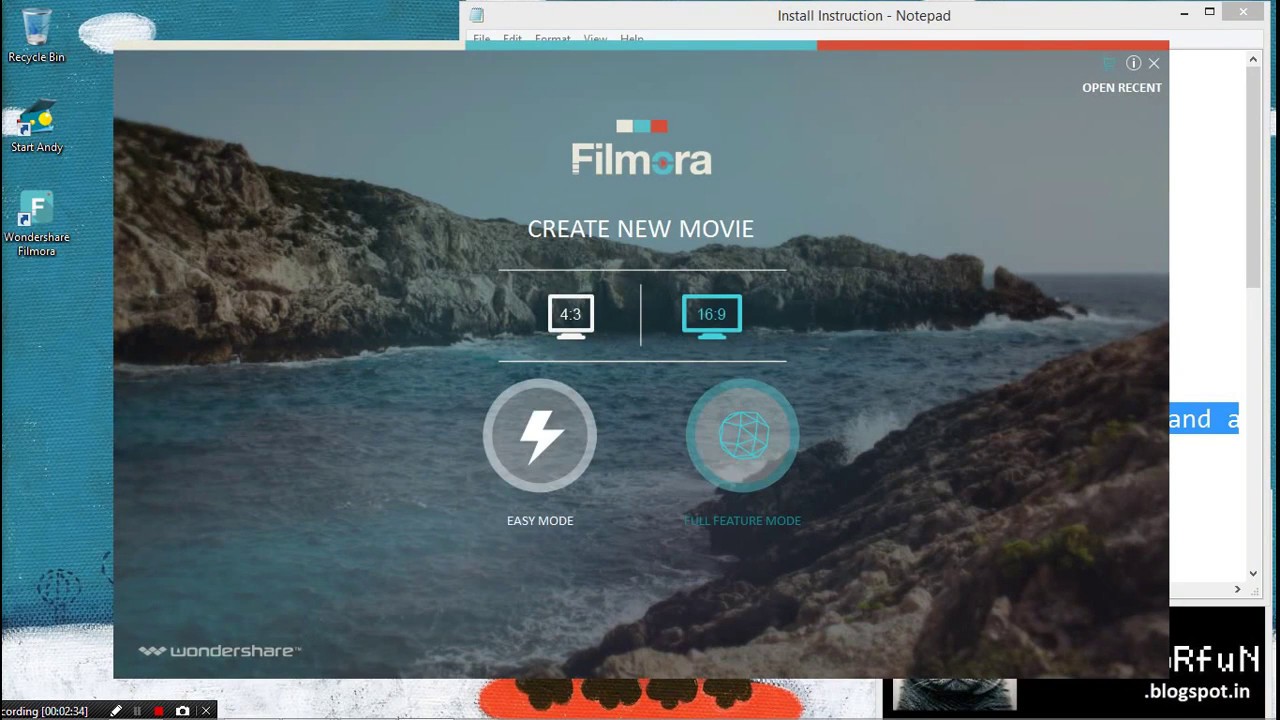
Task: Click Notepad horizontal scrollbar right arrow
Action: point(1237,590)
